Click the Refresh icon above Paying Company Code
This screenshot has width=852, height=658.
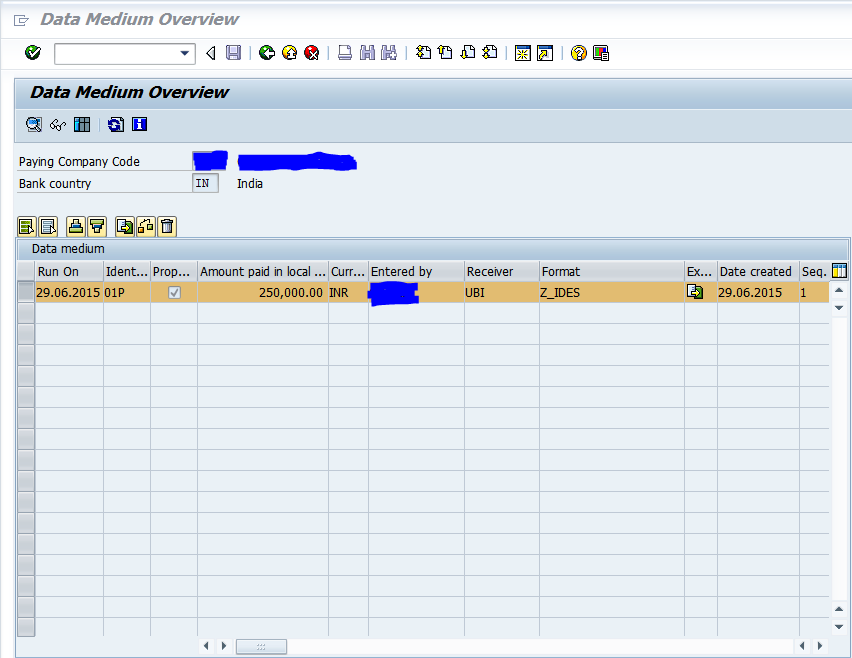115,124
